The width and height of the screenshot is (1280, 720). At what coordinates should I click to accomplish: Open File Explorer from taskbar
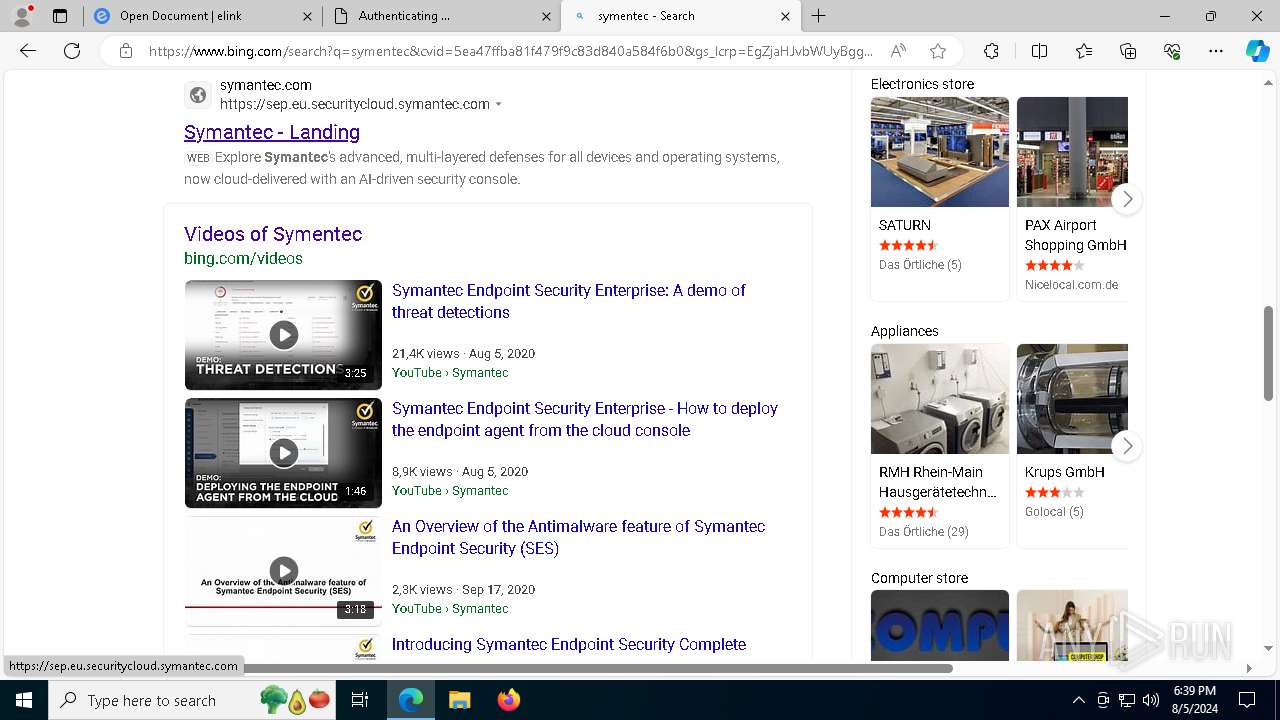point(459,700)
